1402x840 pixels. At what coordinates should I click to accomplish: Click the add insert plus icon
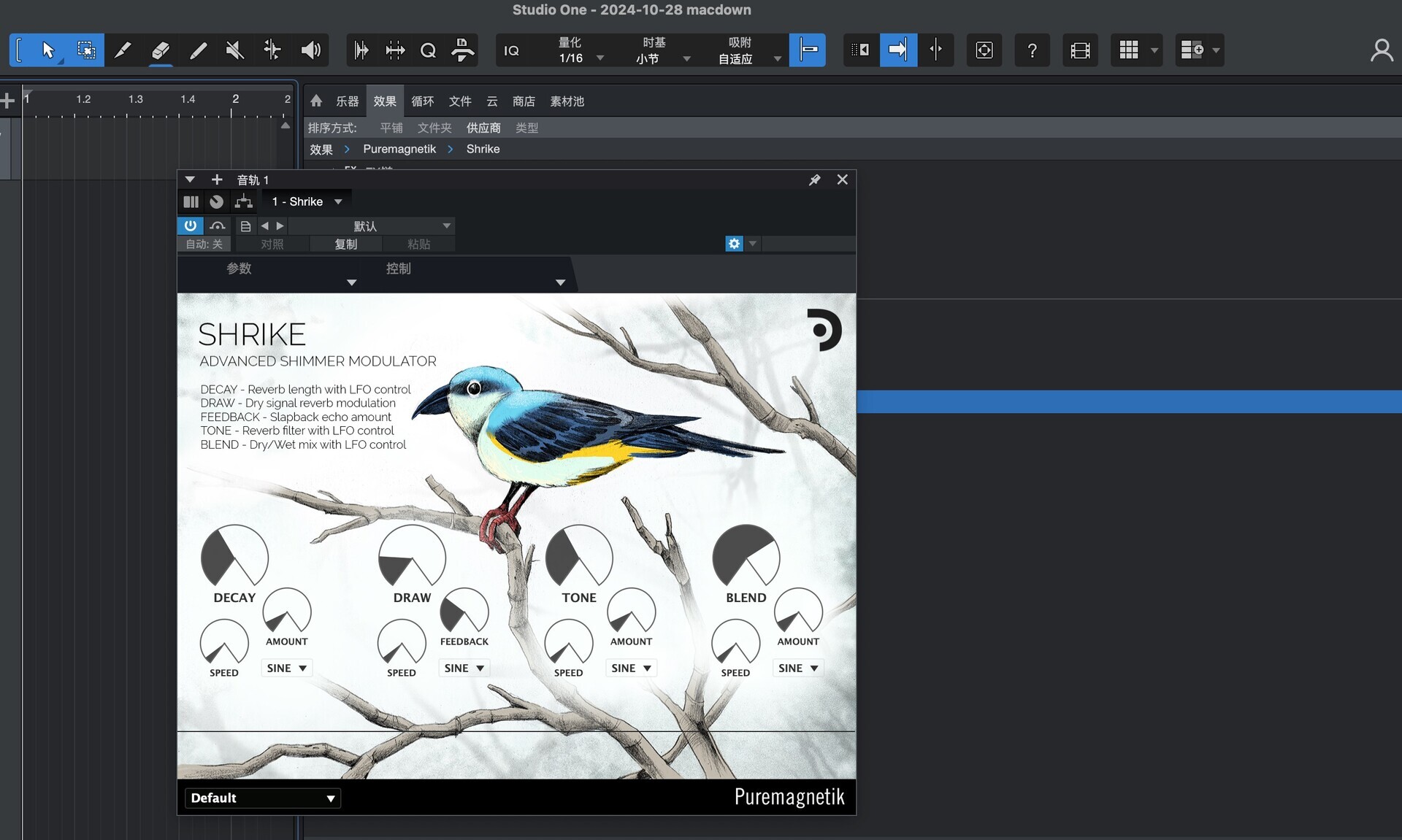217,180
